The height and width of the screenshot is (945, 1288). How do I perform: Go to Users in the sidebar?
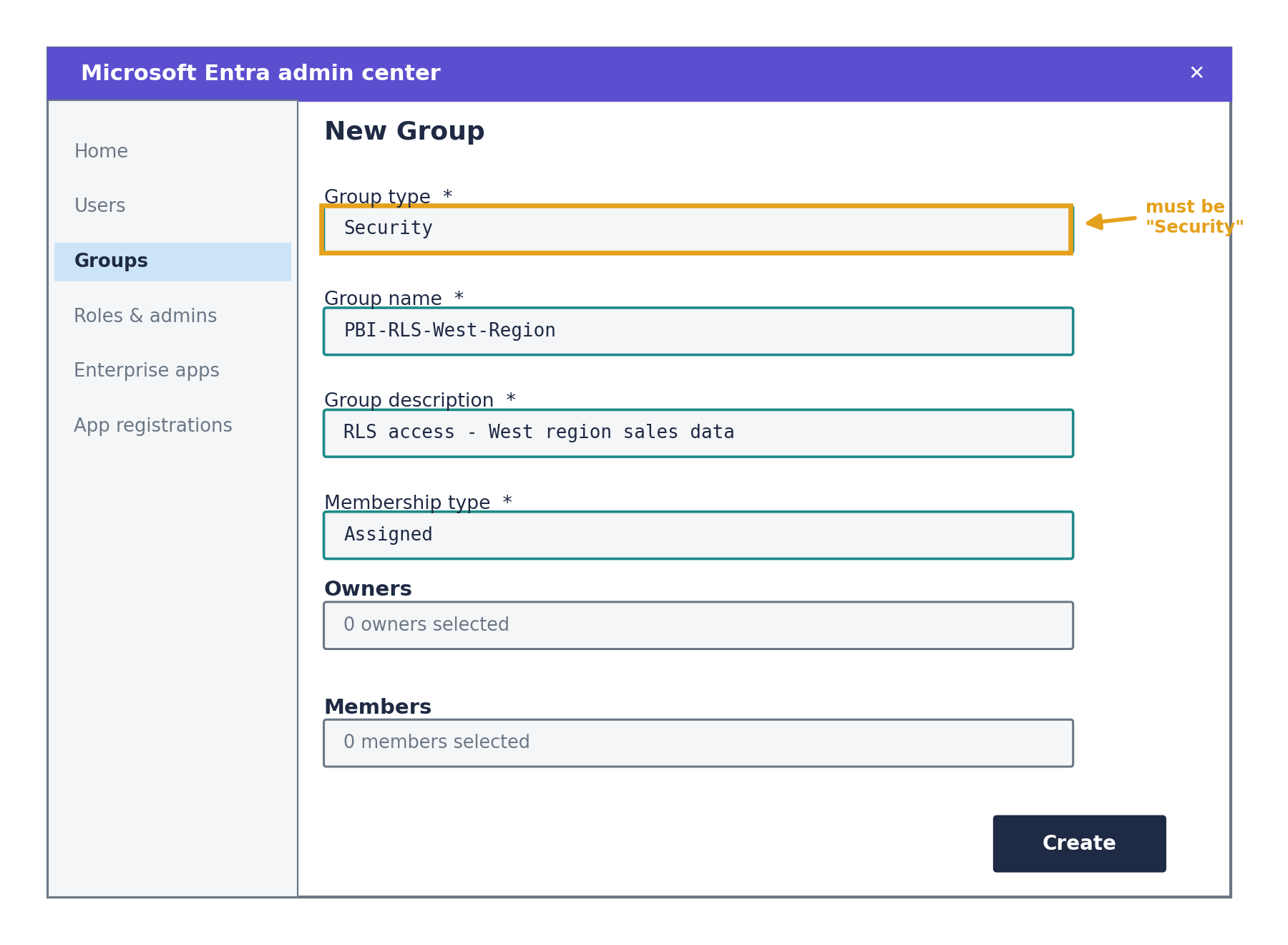pos(99,206)
